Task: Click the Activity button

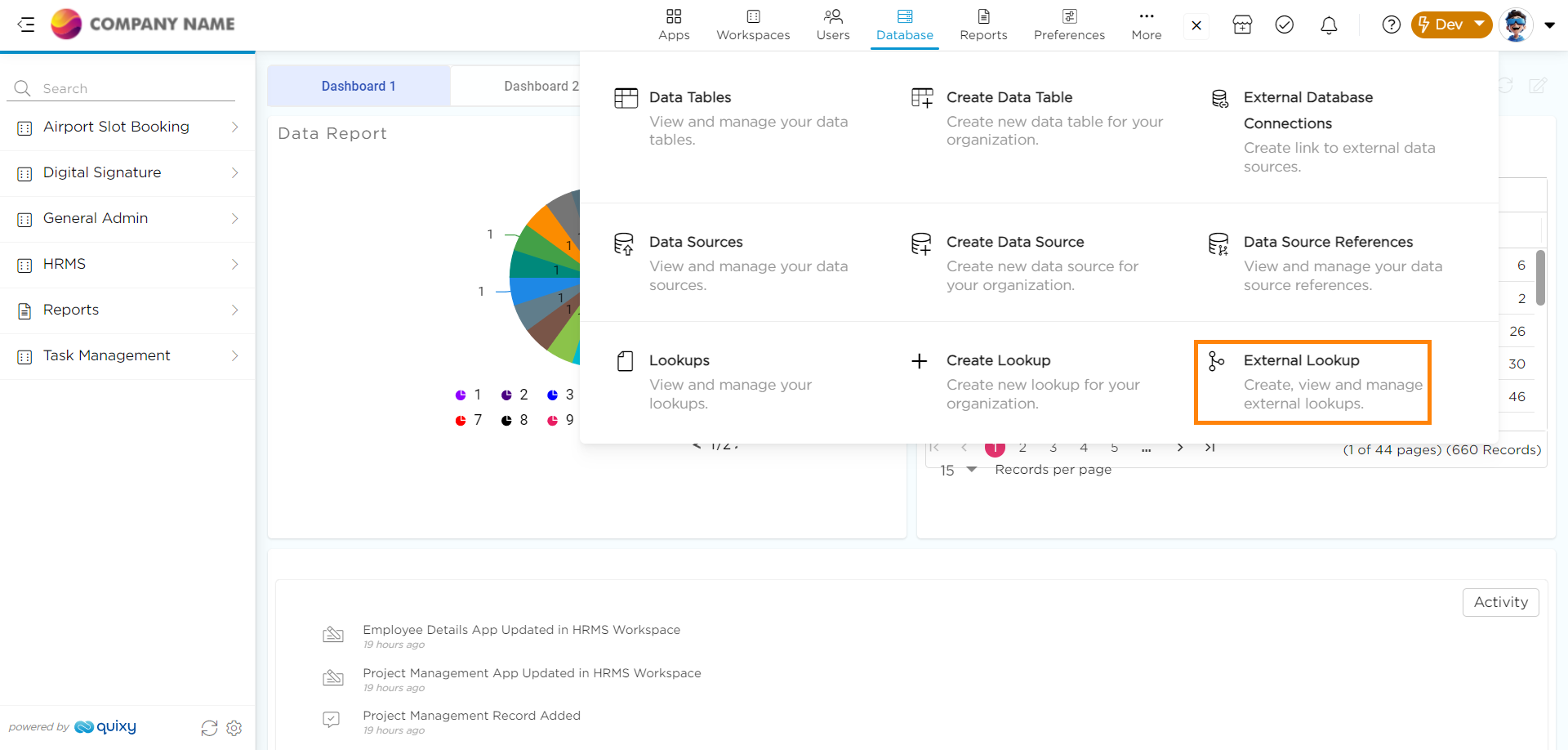Action: click(1500, 602)
